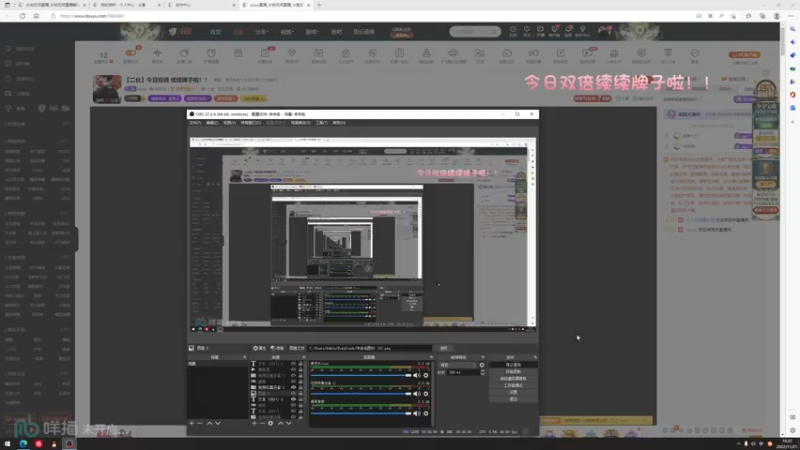This screenshot has width=800, height=450.
Task: Open OBS 编辑(E) menu
Action: (212, 123)
